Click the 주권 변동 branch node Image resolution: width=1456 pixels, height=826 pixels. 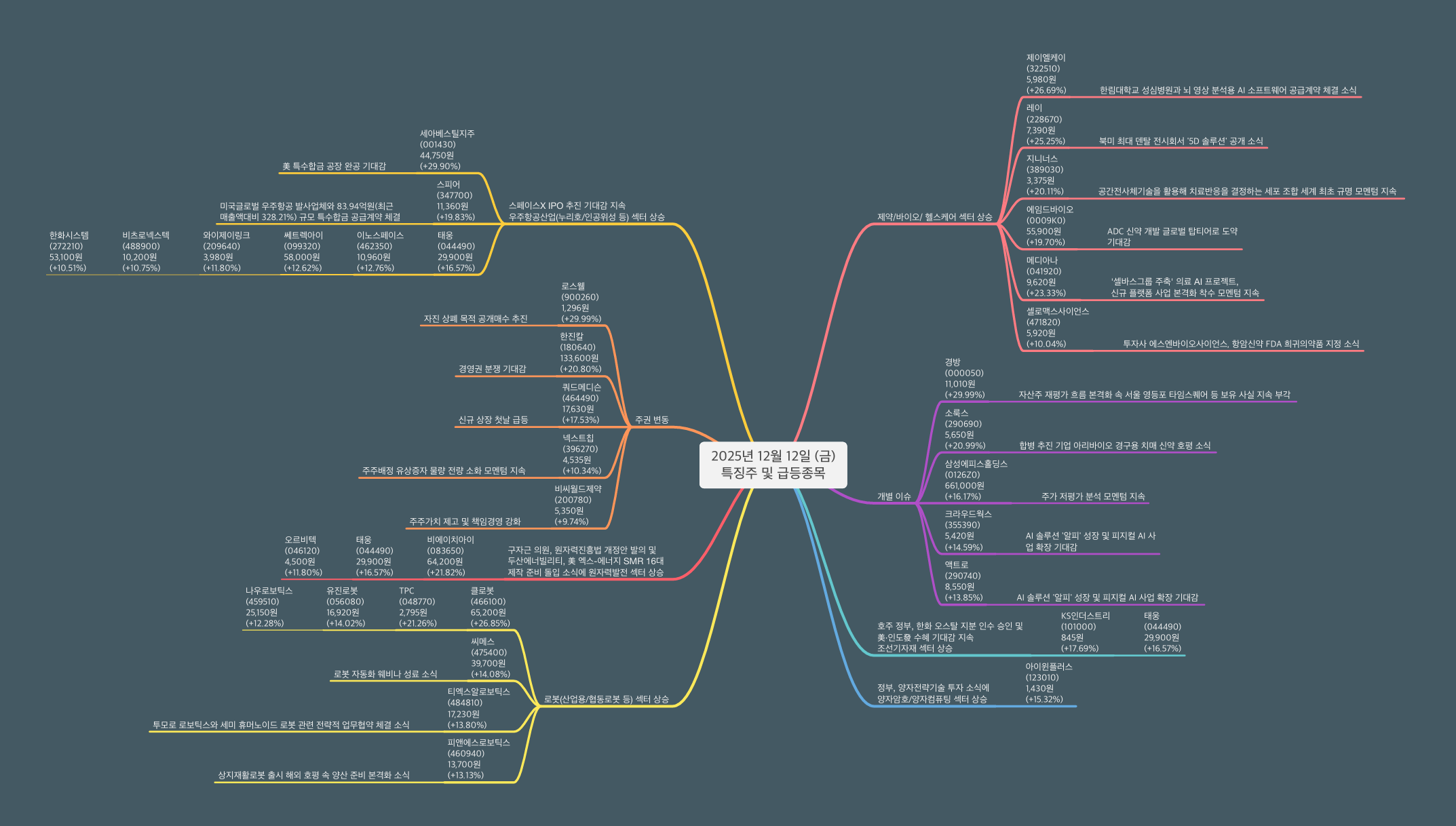coord(651,420)
